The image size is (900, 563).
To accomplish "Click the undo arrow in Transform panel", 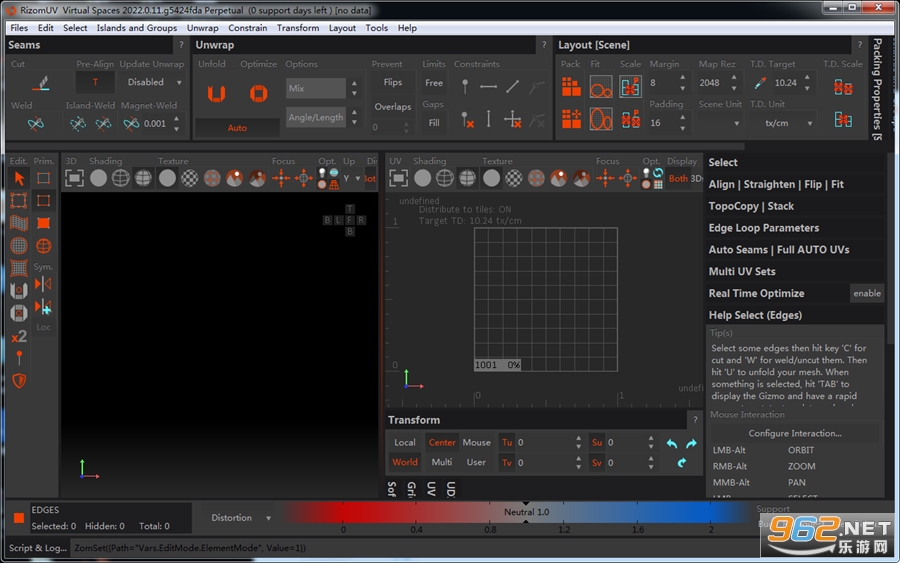I will click(672, 444).
